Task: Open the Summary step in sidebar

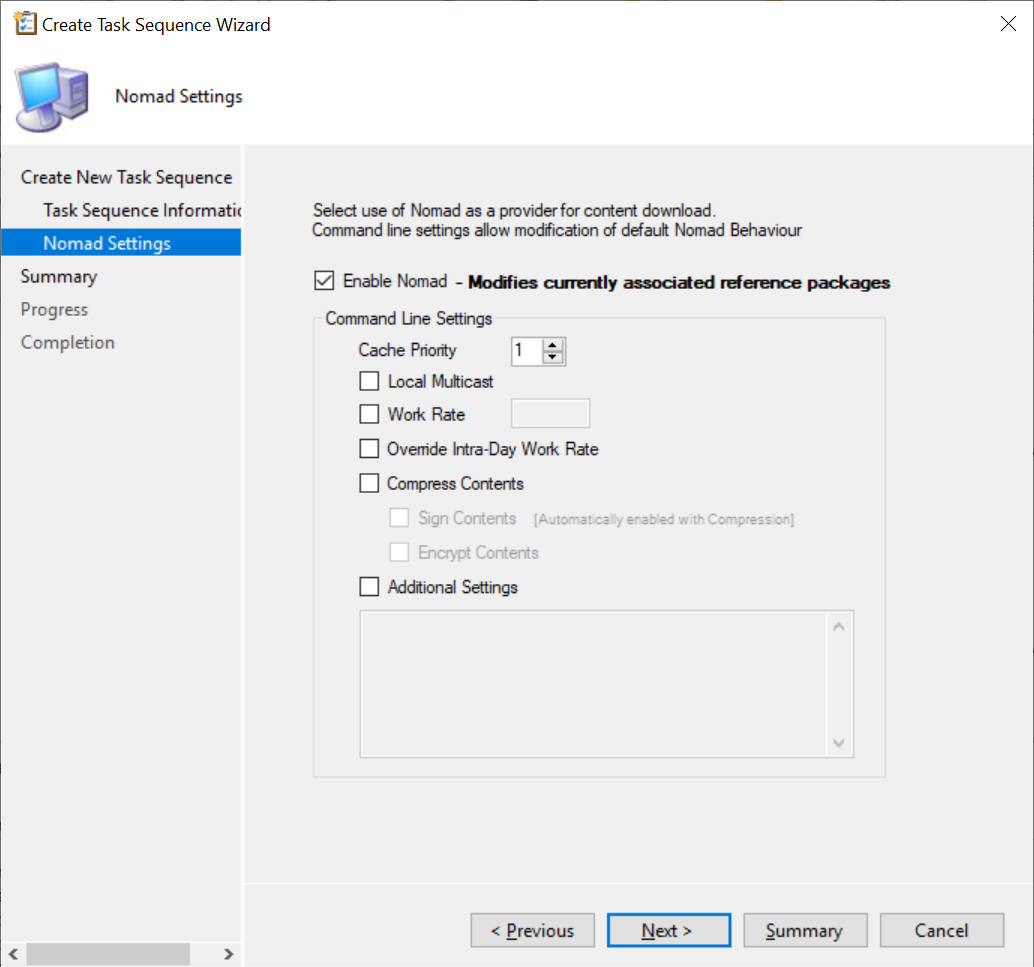Action: (x=59, y=276)
